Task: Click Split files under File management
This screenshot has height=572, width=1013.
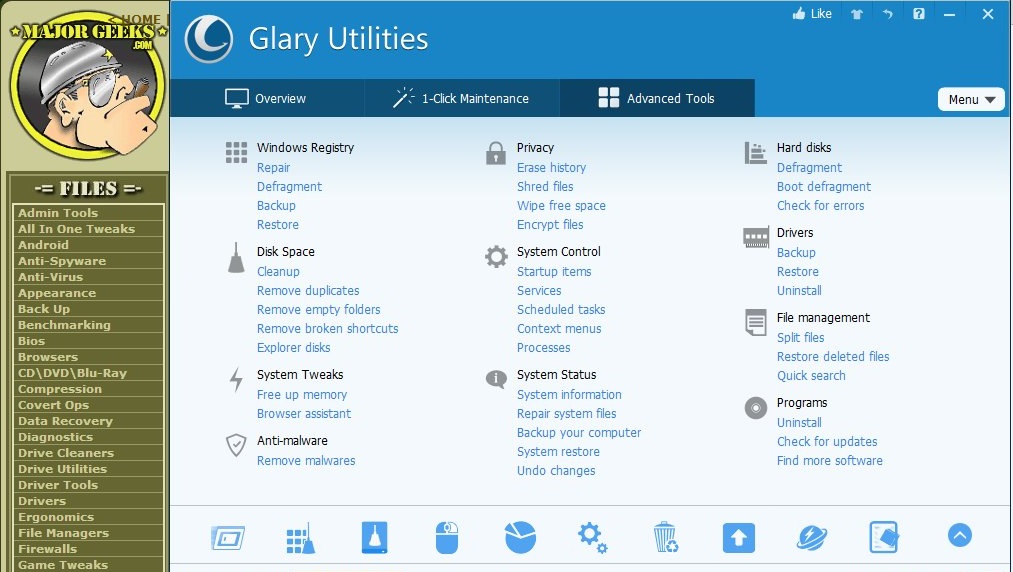Action: [800, 337]
